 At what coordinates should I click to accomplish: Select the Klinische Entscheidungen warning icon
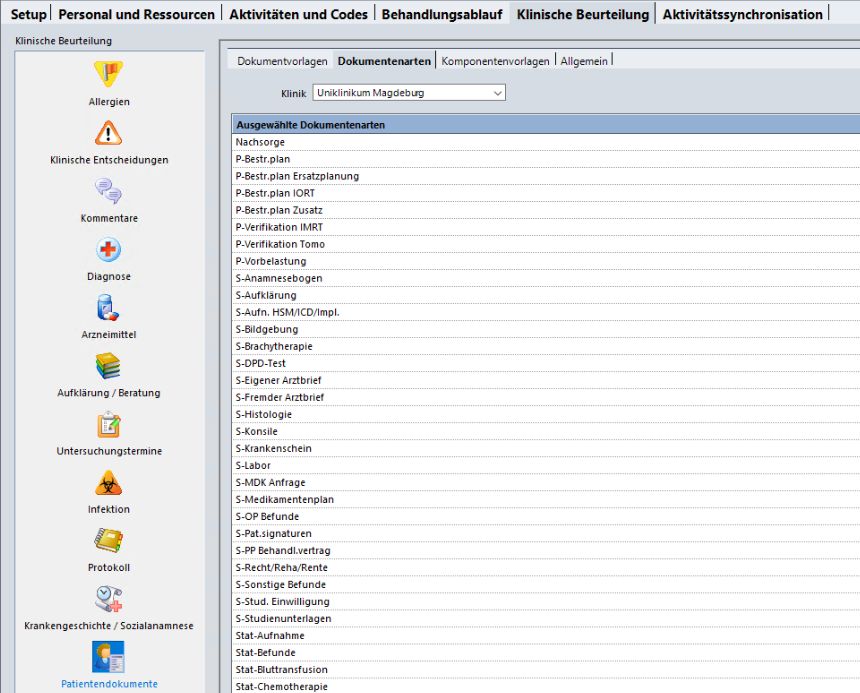(x=108, y=133)
